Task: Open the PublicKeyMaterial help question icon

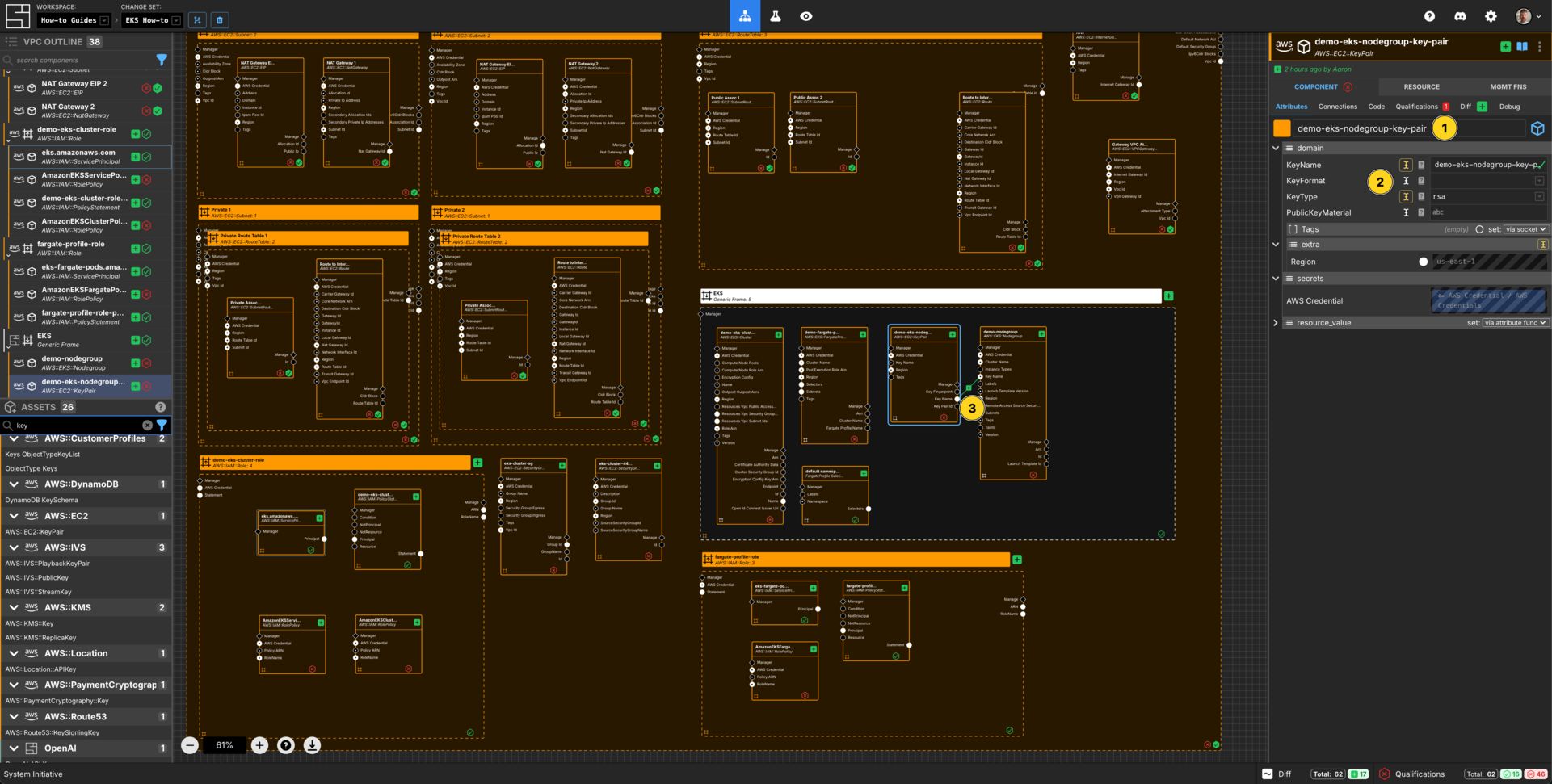Action: tap(1421, 212)
